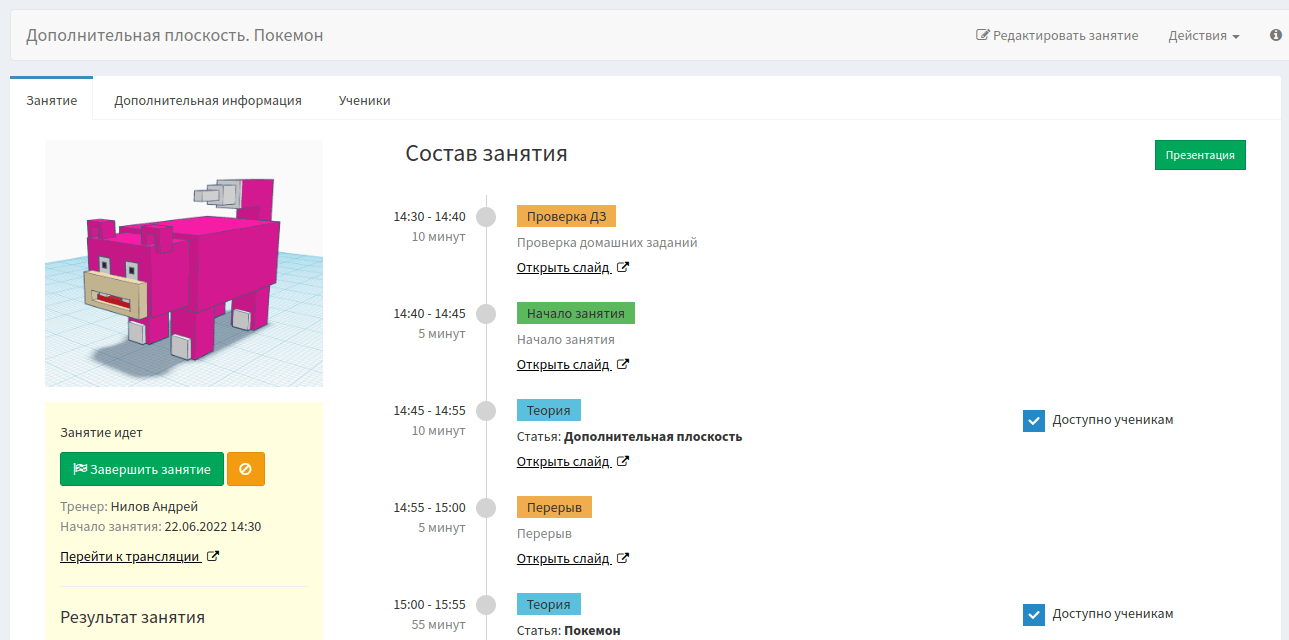1289x640 pixels.
Task: Open the Ученики tab
Action: pyautogui.click(x=364, y=100)
